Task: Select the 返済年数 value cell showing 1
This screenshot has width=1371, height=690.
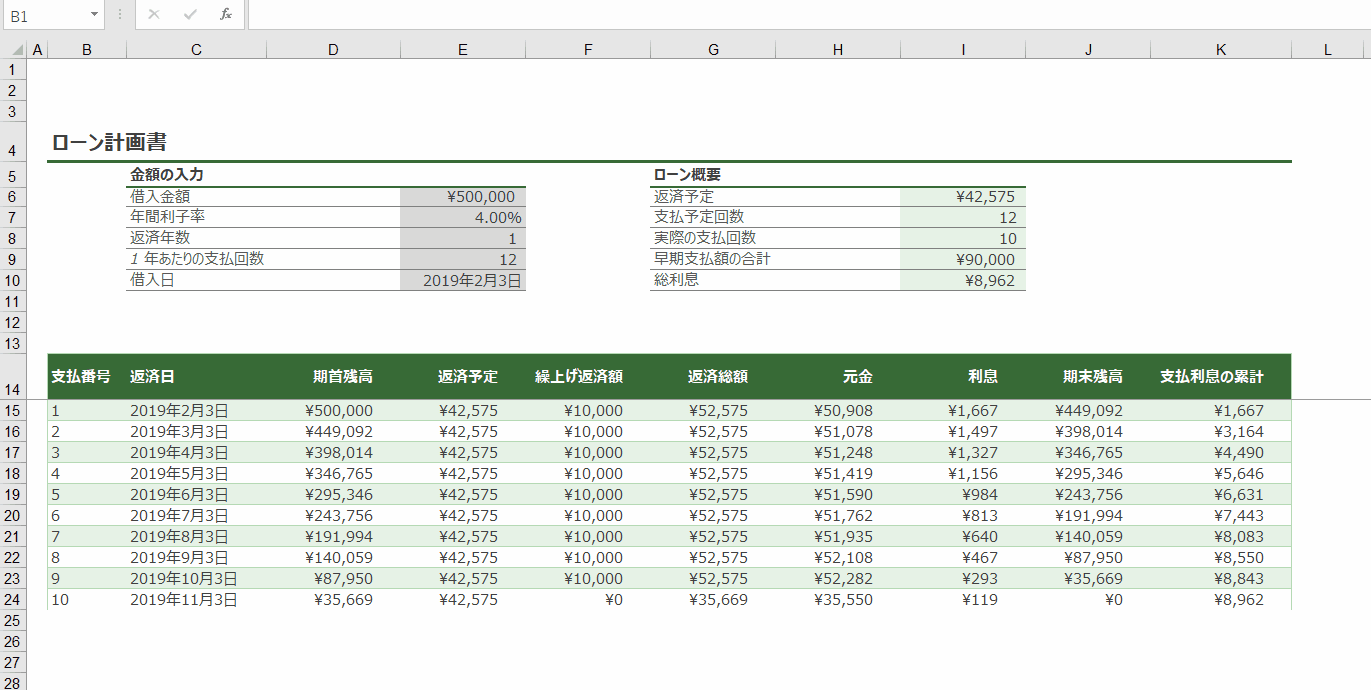Action: pos(463,239)
